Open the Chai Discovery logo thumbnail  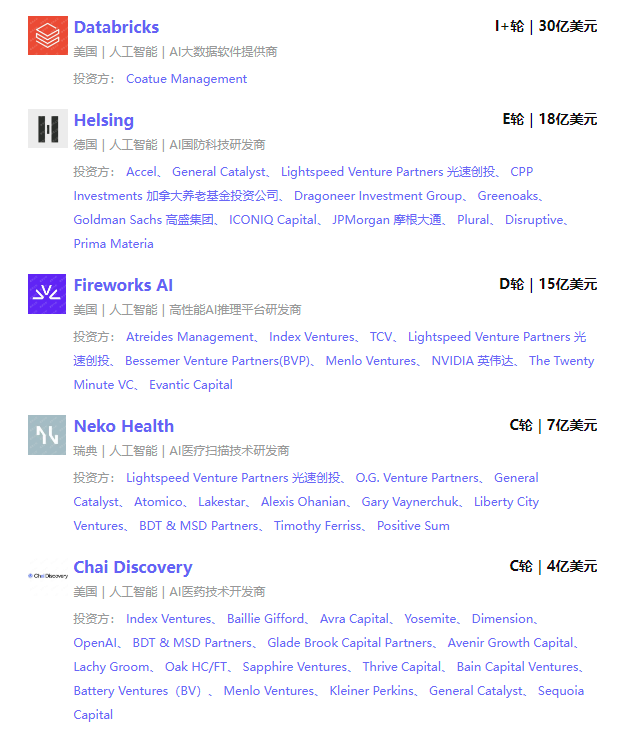(x=48, y=575)
